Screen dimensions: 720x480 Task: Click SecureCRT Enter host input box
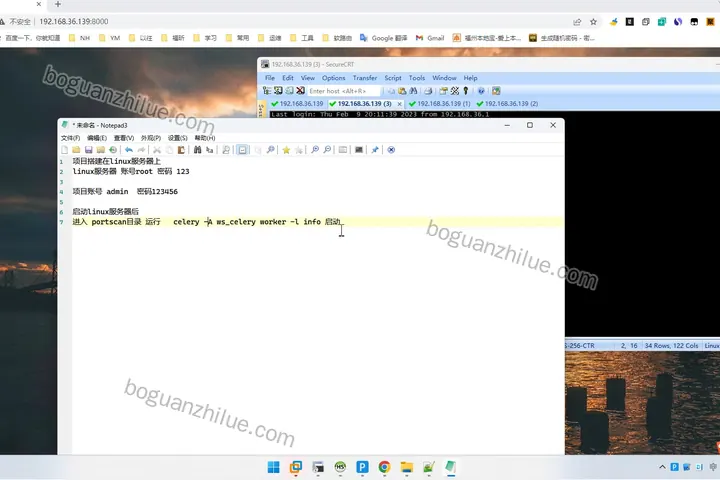pos(343,91)
